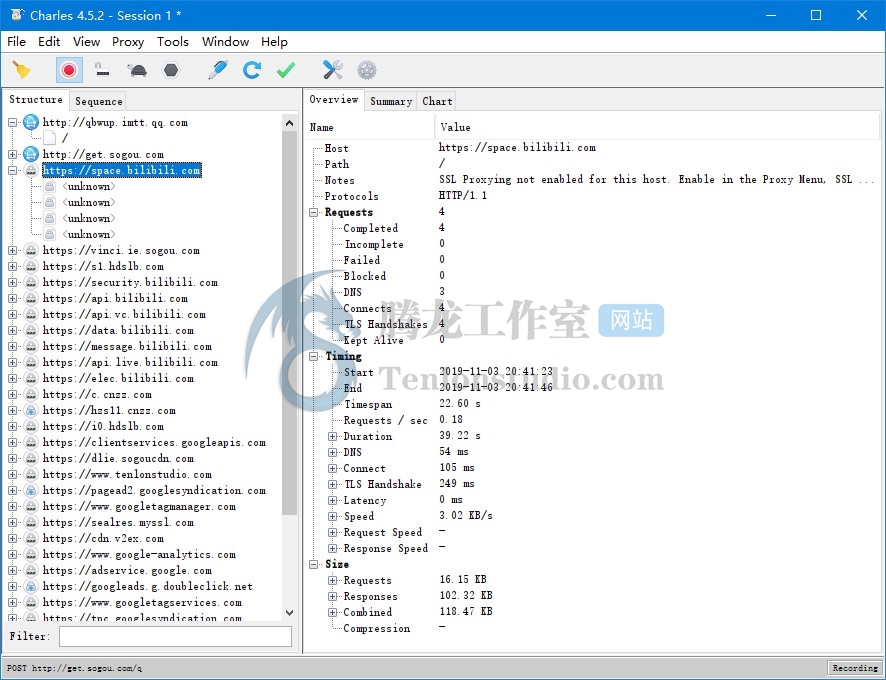Open the Tools wrench icon
The image size is (886, 680).
(x=332, y=70)
